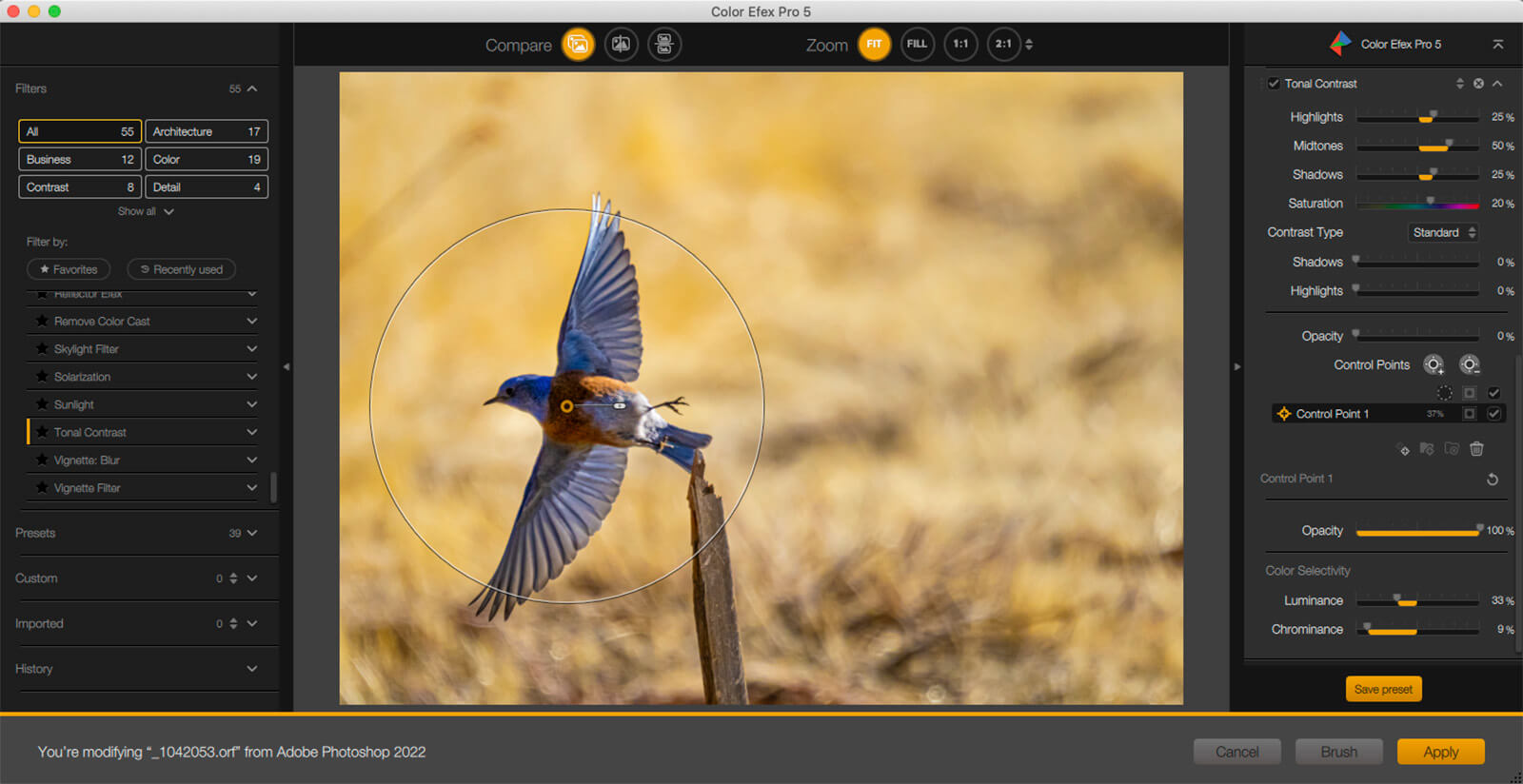Viewport: 1523px width, 784px height.
Task: Click the Save preset button
Action: pos(1383,689)
